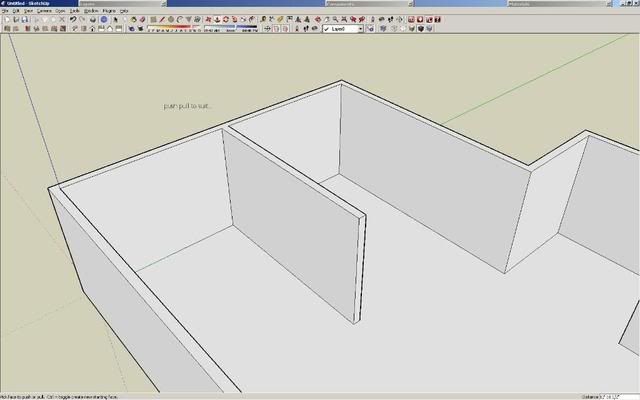Select the Follow Me tool
This screenshot has width=640, height=400.
235,20
